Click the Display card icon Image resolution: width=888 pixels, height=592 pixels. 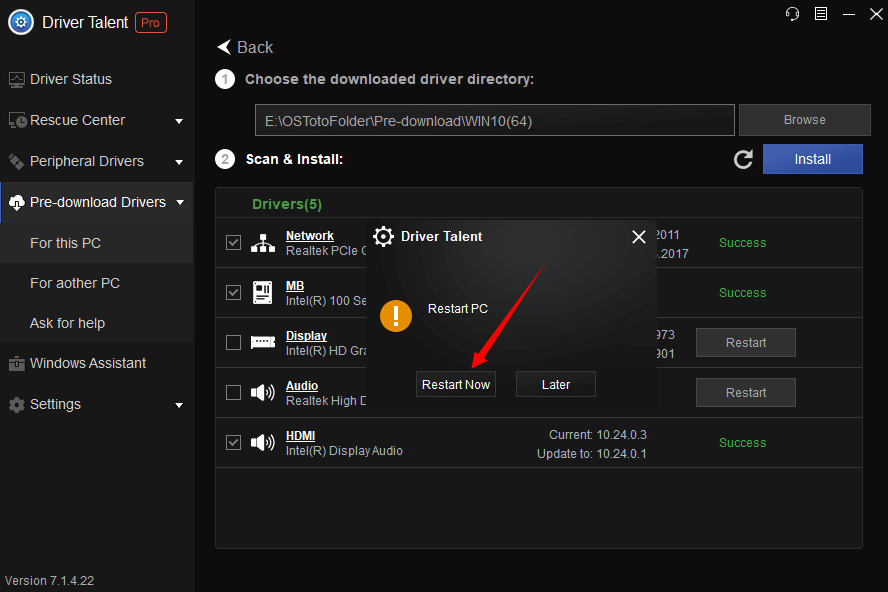[x=263, y=343]
